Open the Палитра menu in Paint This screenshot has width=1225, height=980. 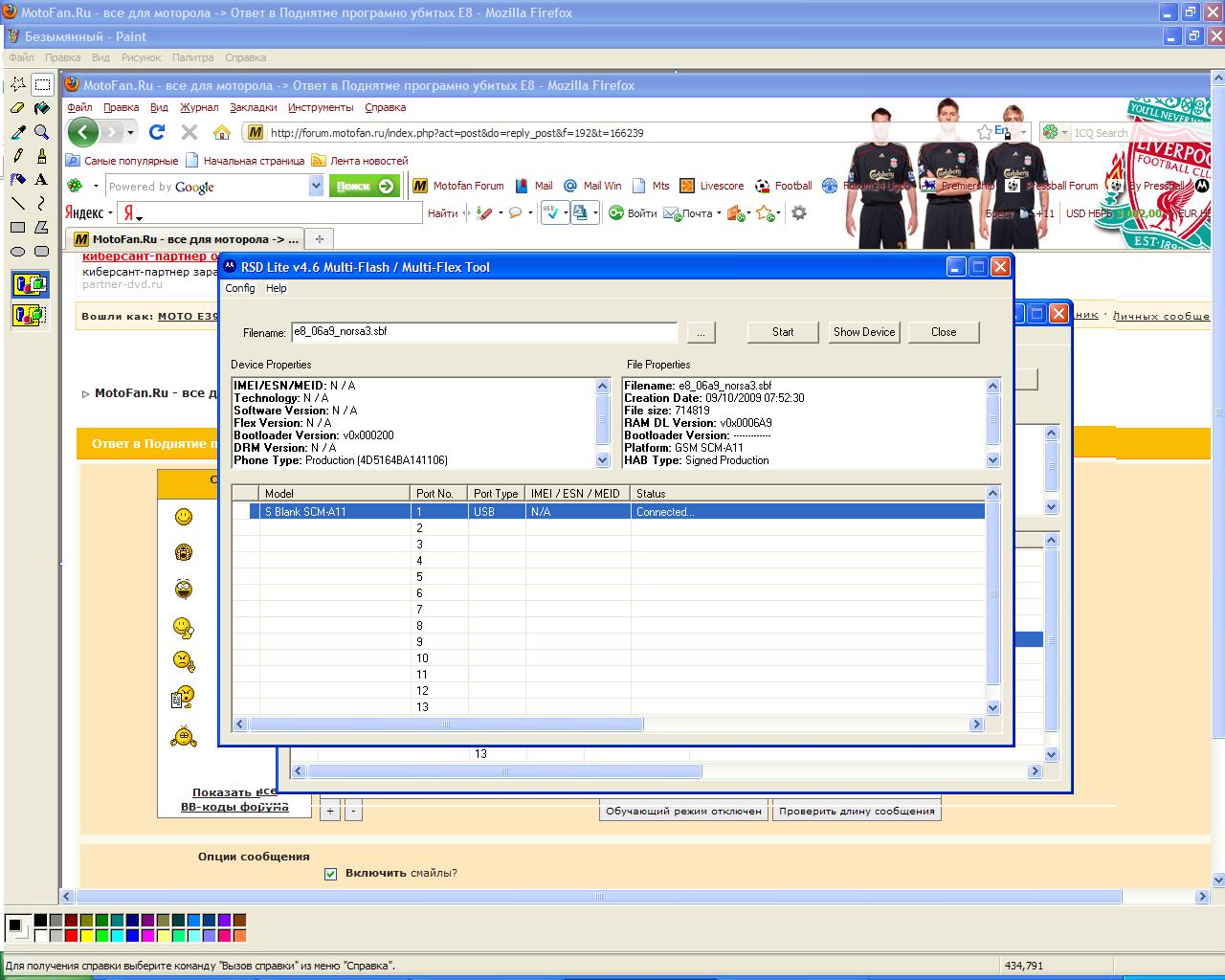192,57
